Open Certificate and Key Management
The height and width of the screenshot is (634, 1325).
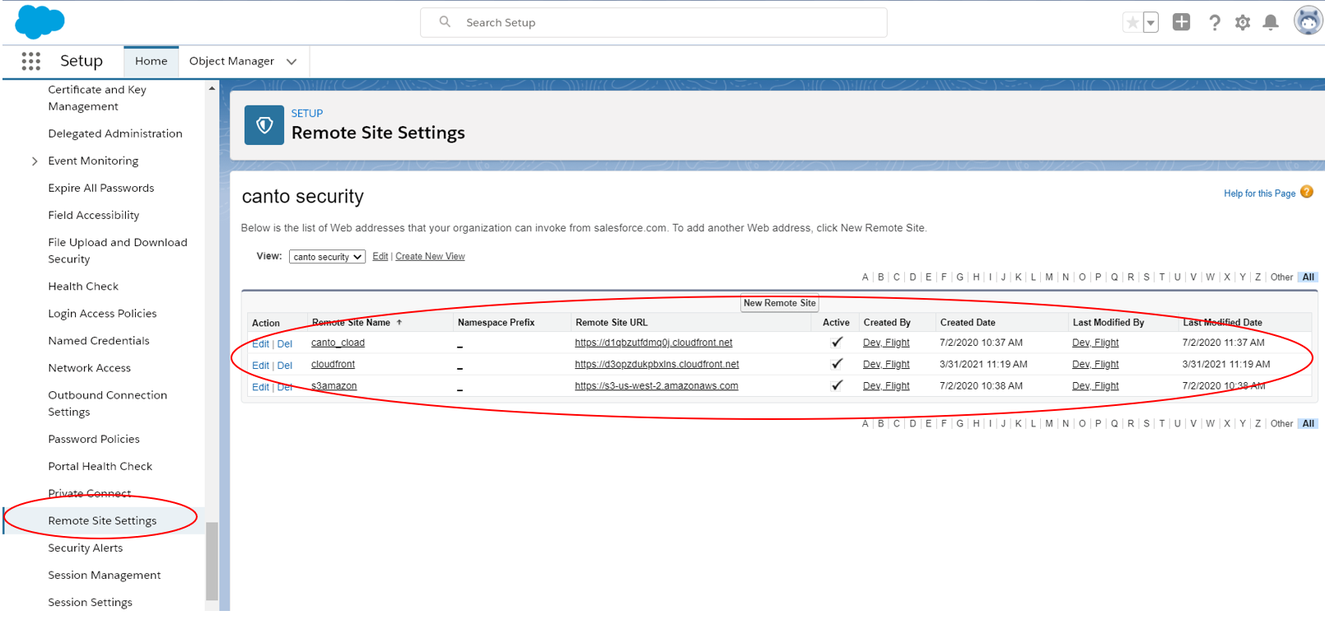[97, 98]
